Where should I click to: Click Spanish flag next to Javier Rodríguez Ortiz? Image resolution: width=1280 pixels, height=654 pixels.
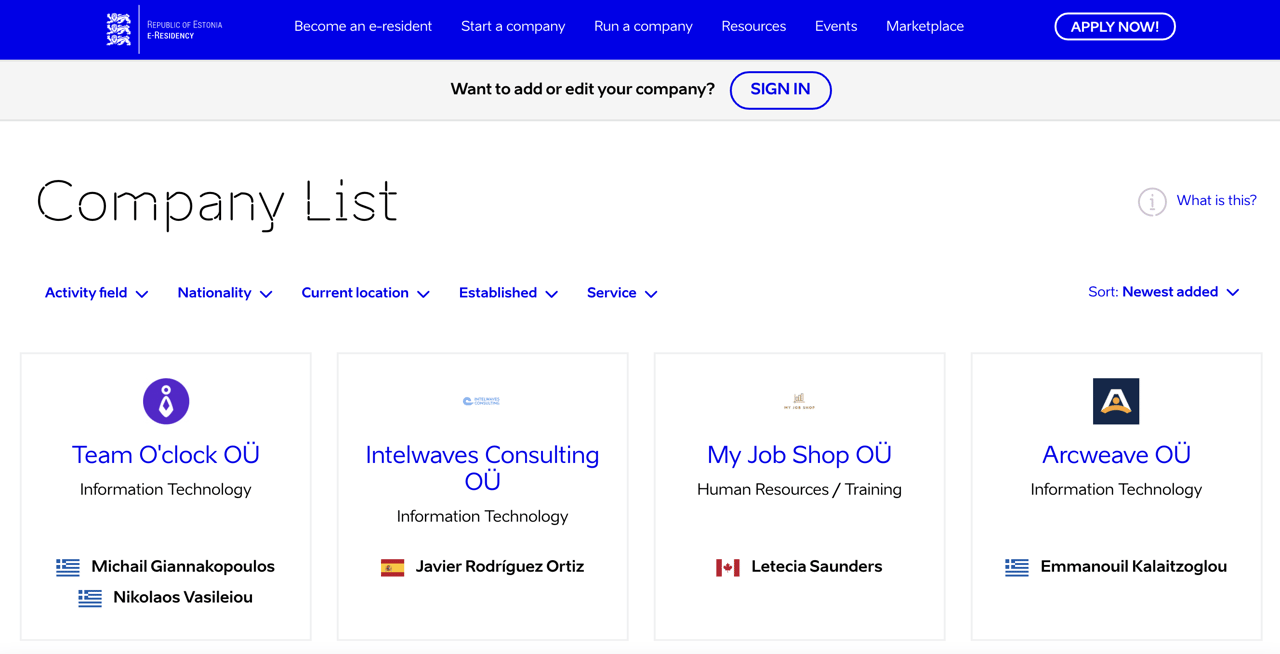pyautogui.click(x=393, y=567)
